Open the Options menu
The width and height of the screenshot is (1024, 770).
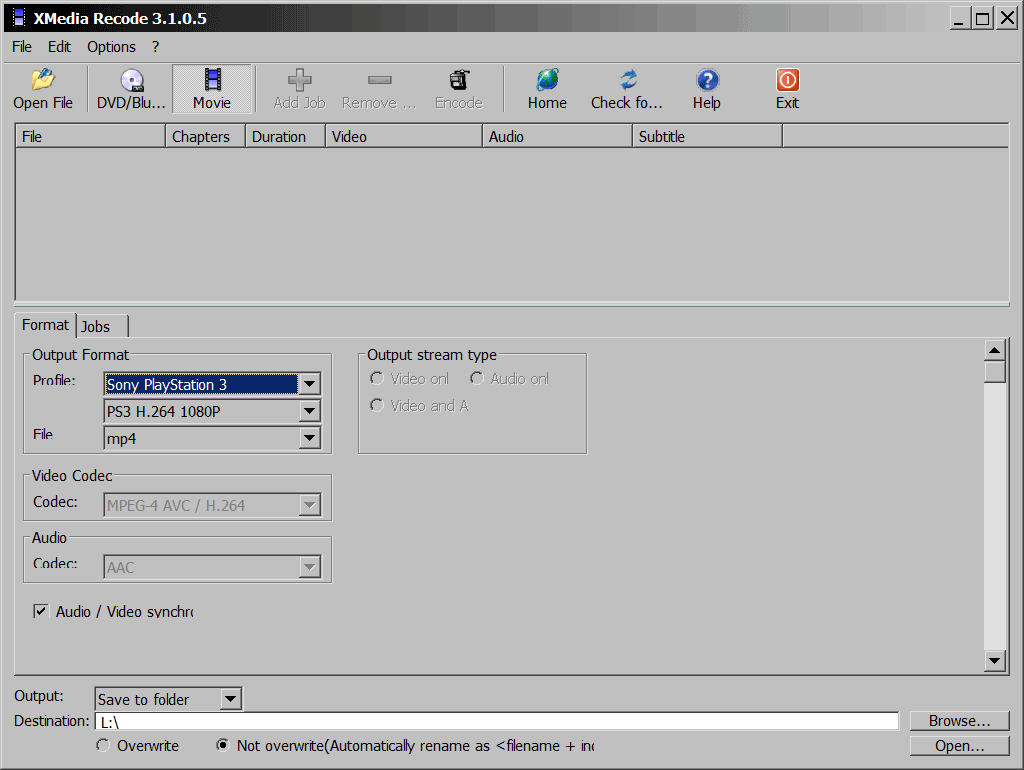[111, 47]
